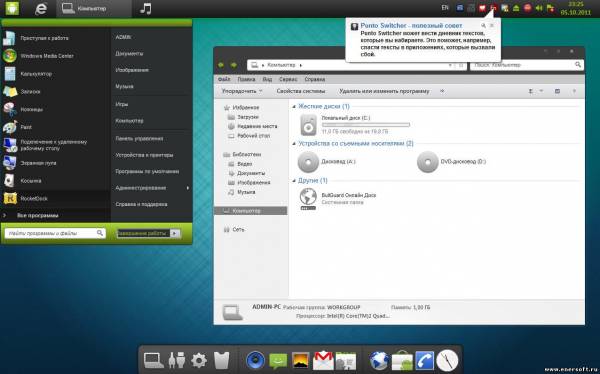The width and height of the screenshot is (600, 374).
Task: Click the Компьютер taskbar button
Action: click(94, 8)
